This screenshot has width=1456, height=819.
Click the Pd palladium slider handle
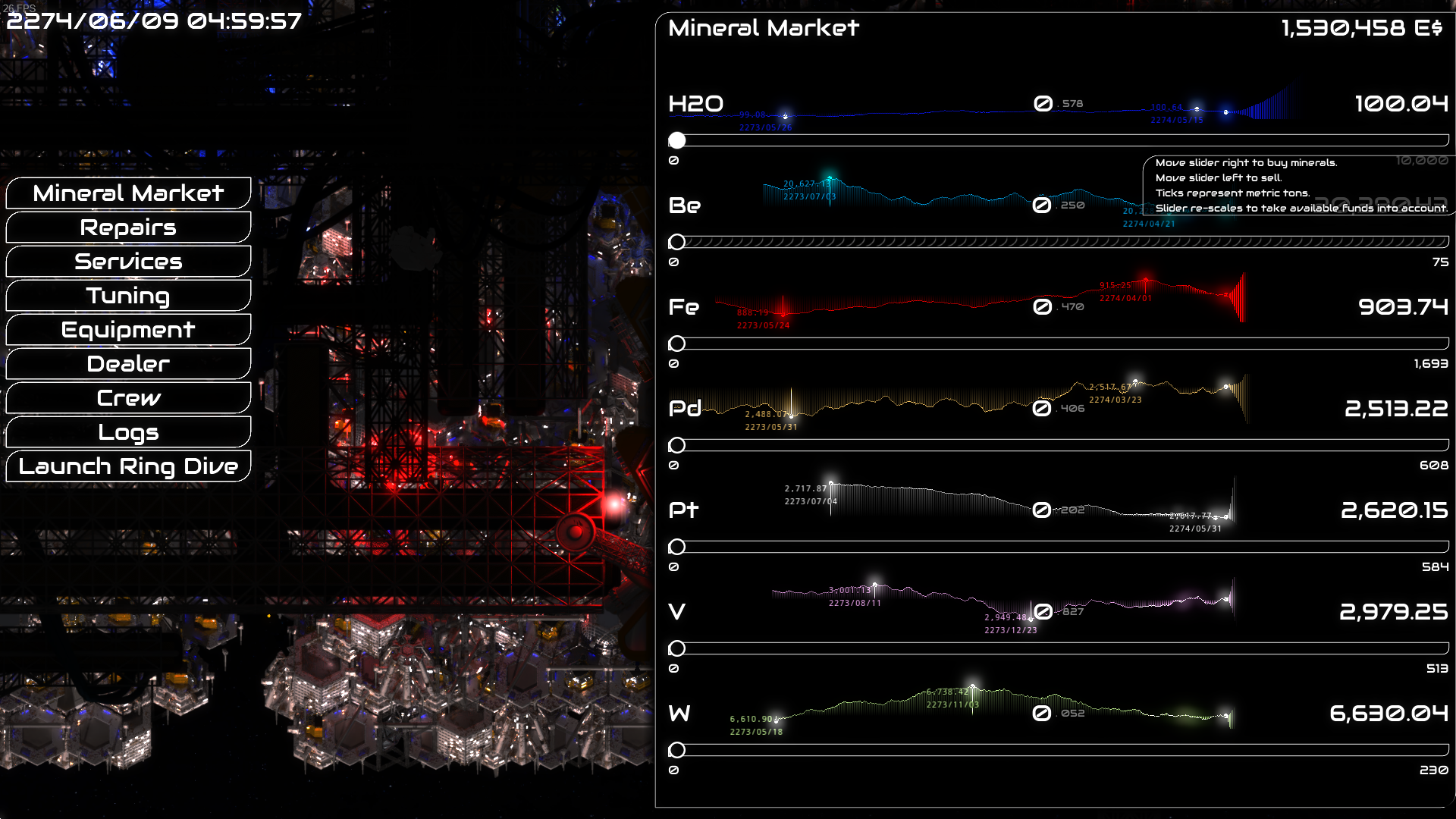(677, 445)
